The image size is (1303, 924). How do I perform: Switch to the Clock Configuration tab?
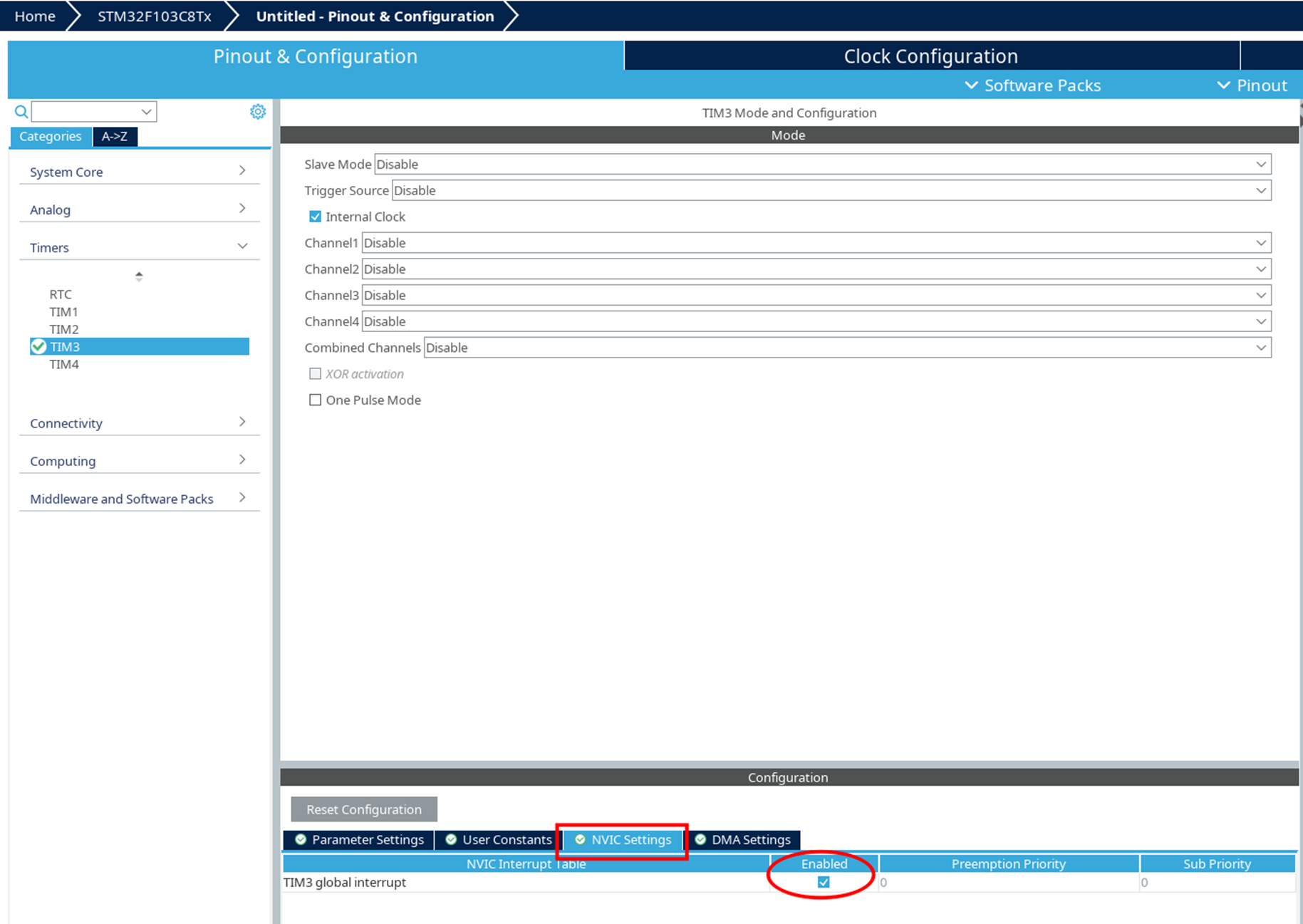pos(930,56)
